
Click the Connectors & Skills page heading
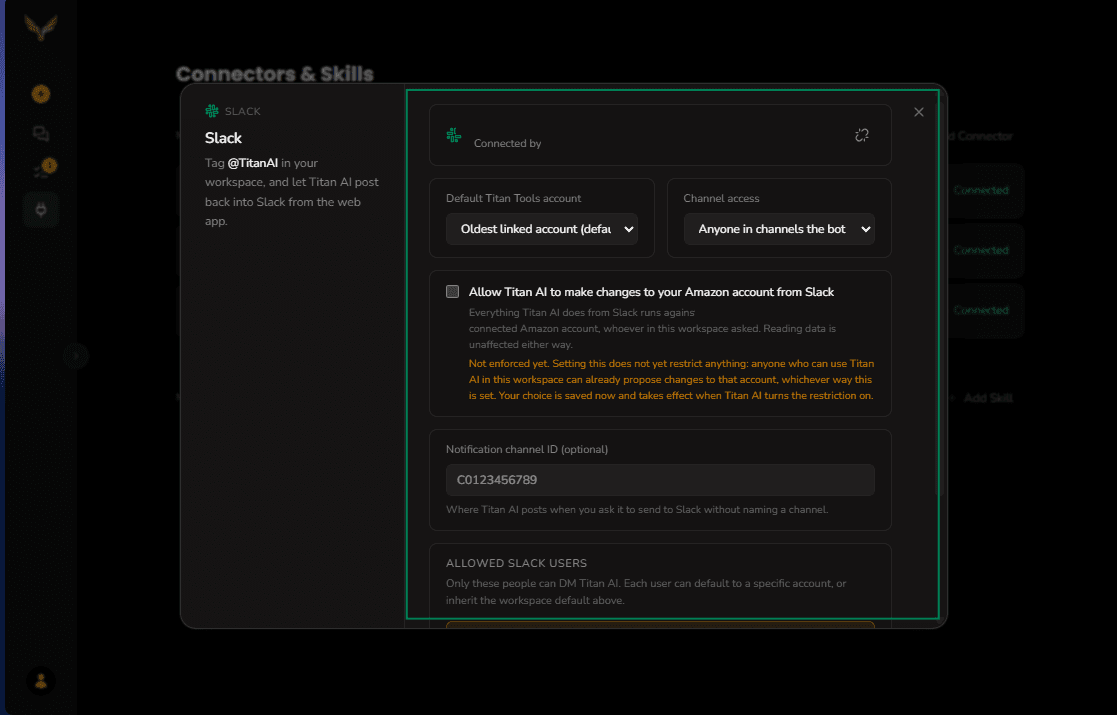tap(275, 74)
